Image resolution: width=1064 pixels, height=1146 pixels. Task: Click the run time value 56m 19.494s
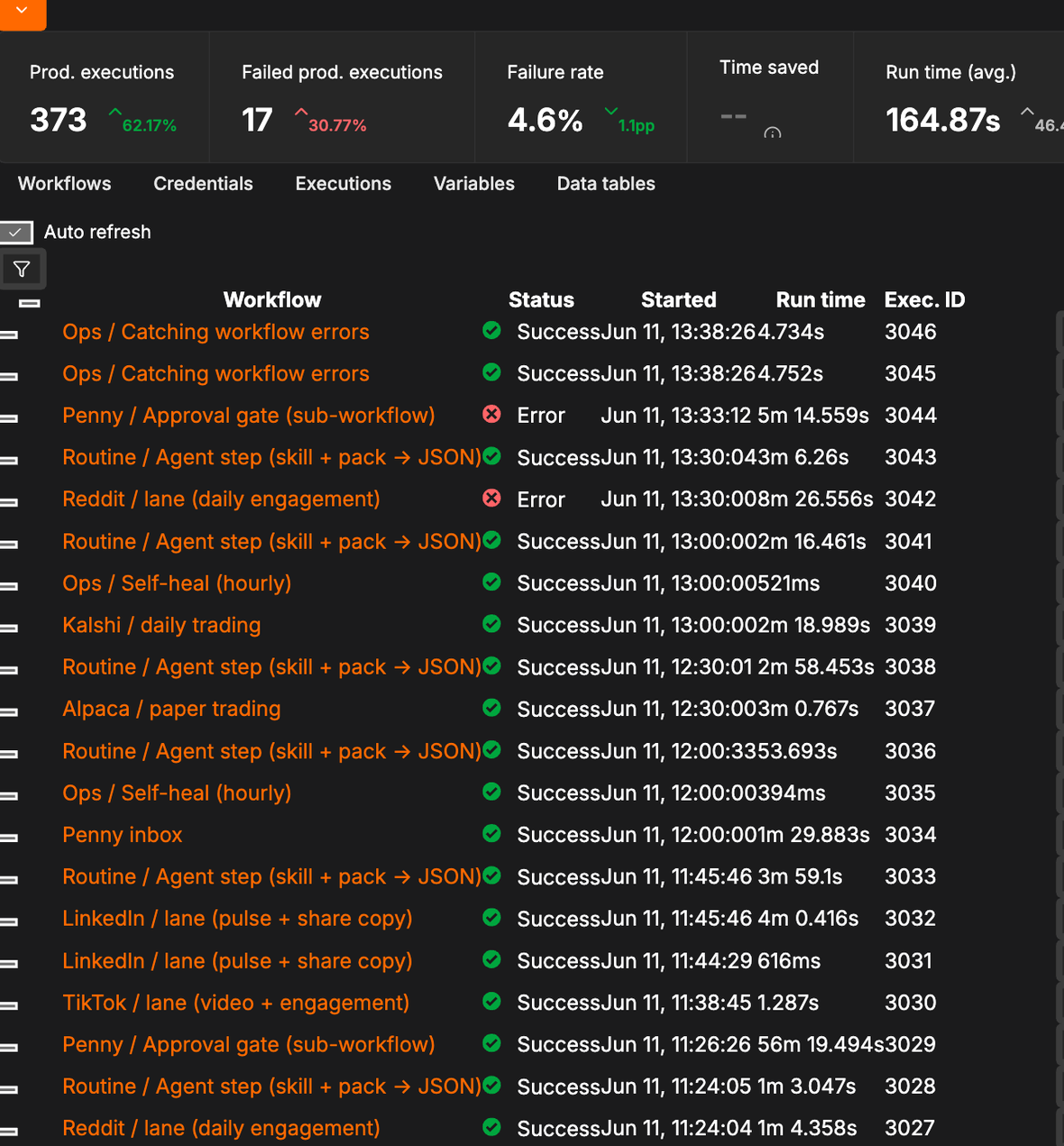pos(821,1045)
